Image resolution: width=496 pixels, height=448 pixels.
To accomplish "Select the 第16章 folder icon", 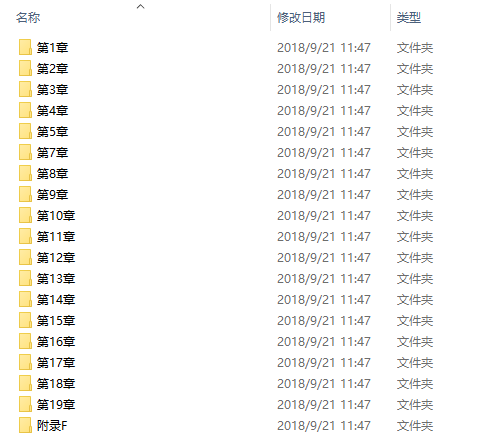I will point(25,341).
